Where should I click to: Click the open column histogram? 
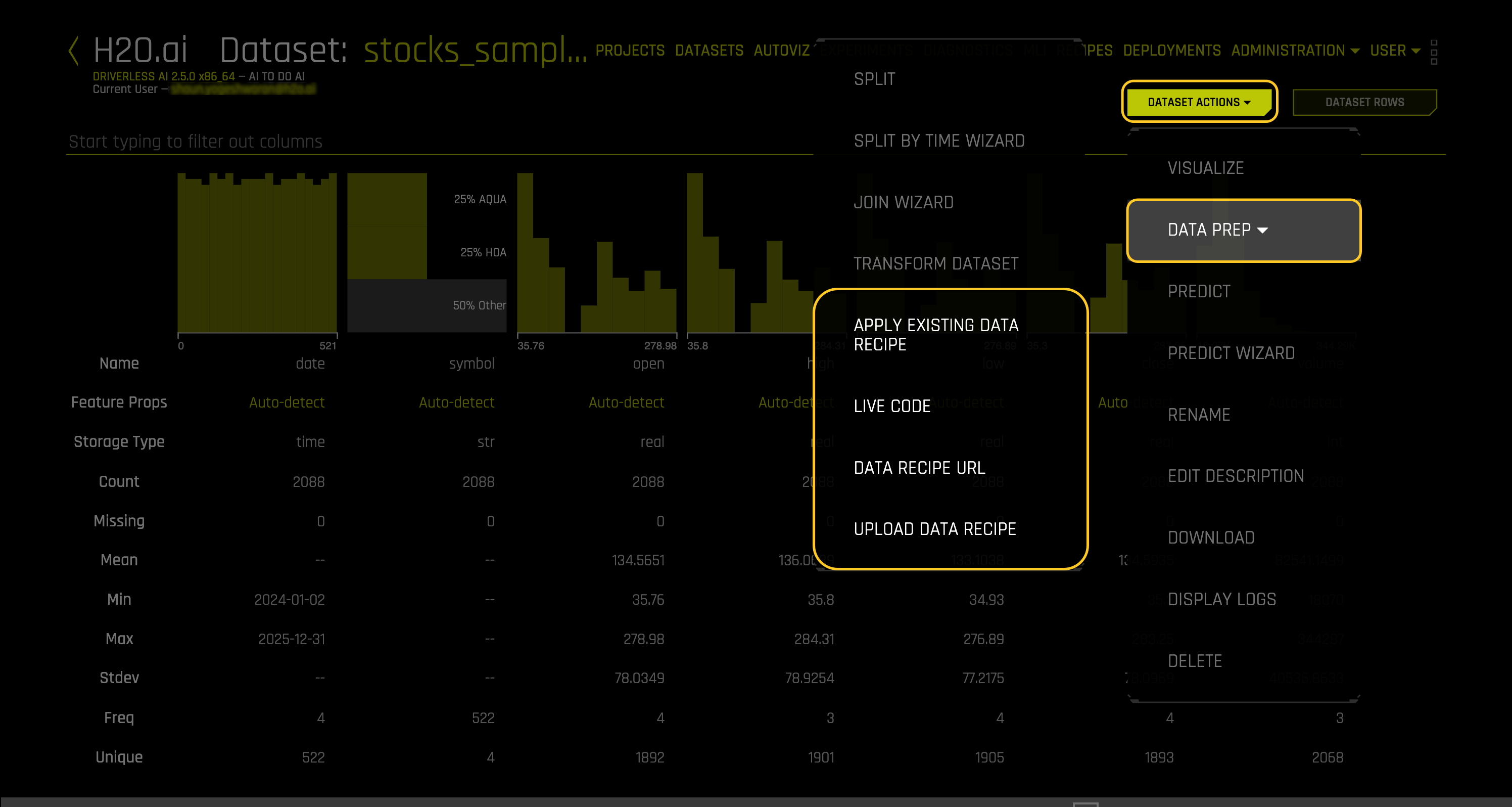click(x=597, y=253)
